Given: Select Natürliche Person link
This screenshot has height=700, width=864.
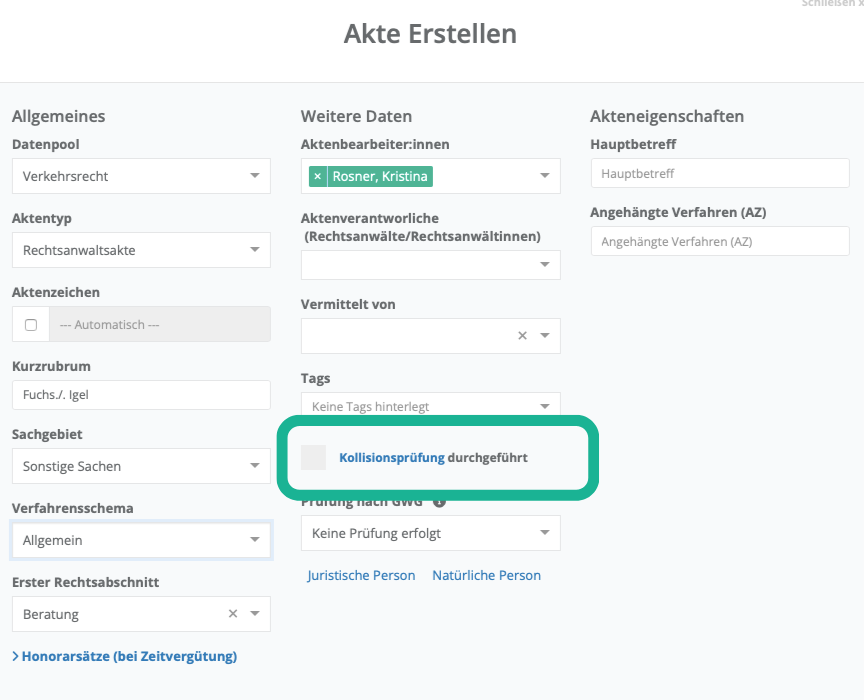Looking at the screenshot, I should pyautogui.click(x=486, y=575).
